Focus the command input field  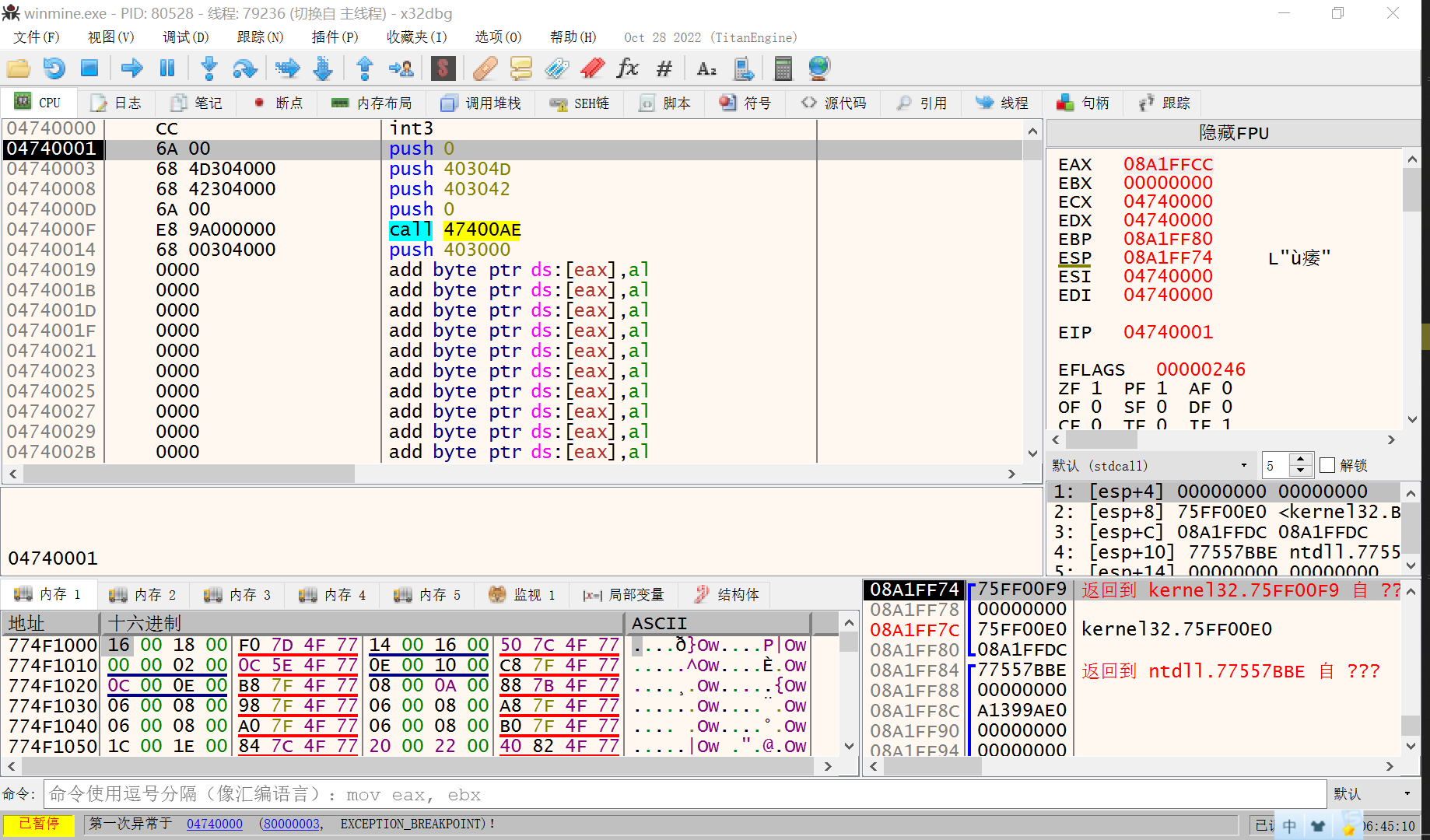pyautogui.click(x=685, y=794)
